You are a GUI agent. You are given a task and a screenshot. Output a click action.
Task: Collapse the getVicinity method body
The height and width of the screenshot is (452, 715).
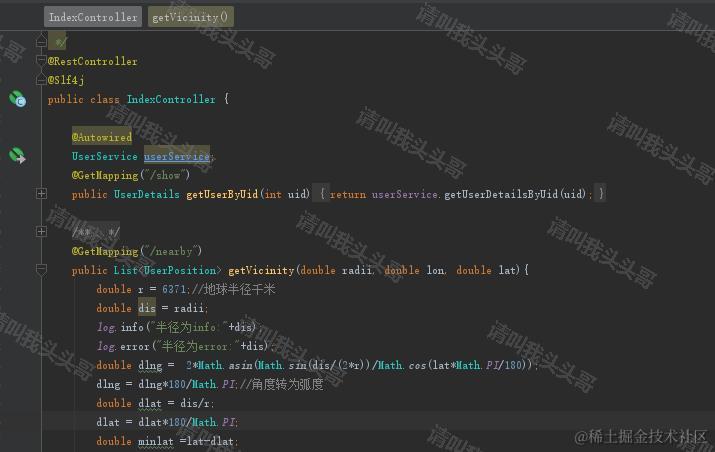click(x=41, y=270)
